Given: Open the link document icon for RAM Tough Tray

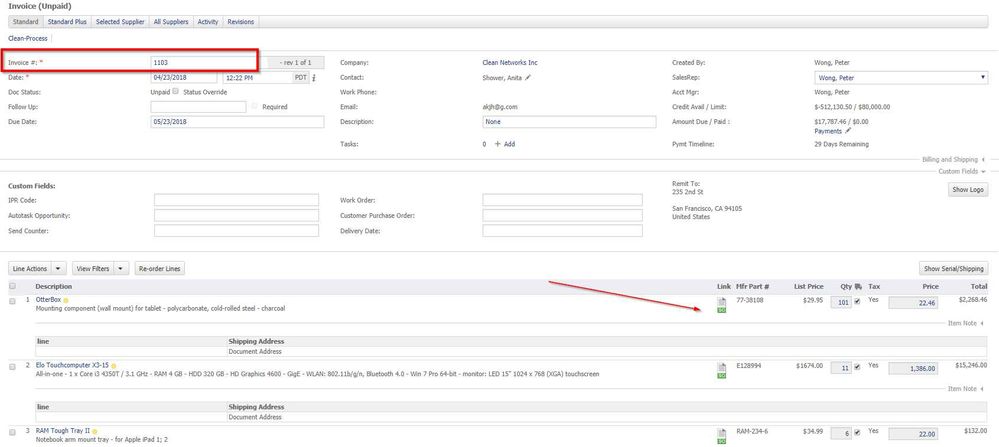Looking at the screenshot, I should pos(722,436).
